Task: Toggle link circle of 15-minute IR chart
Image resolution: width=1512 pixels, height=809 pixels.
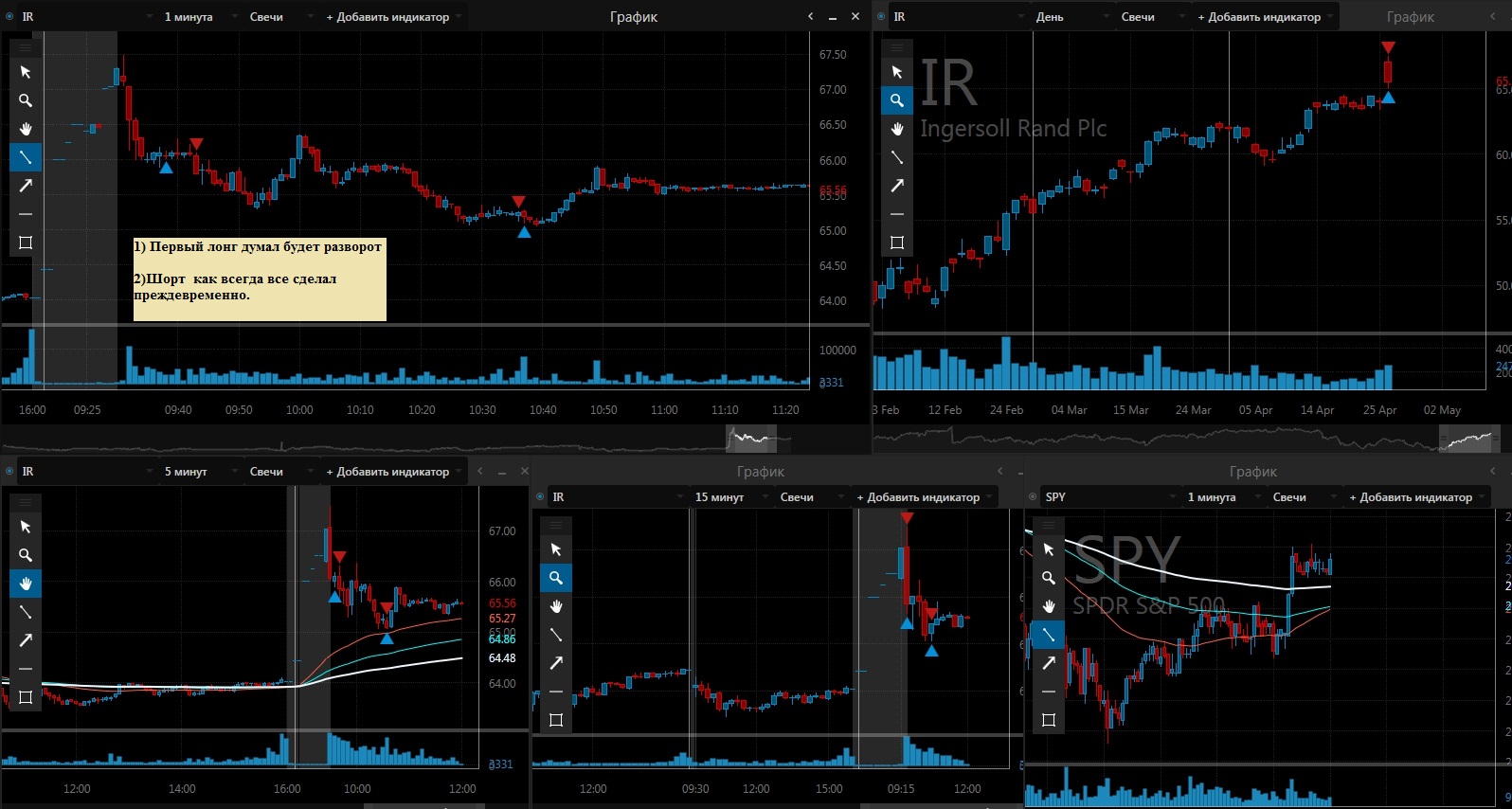Action: pyautogui.click(x=541, y=496)
